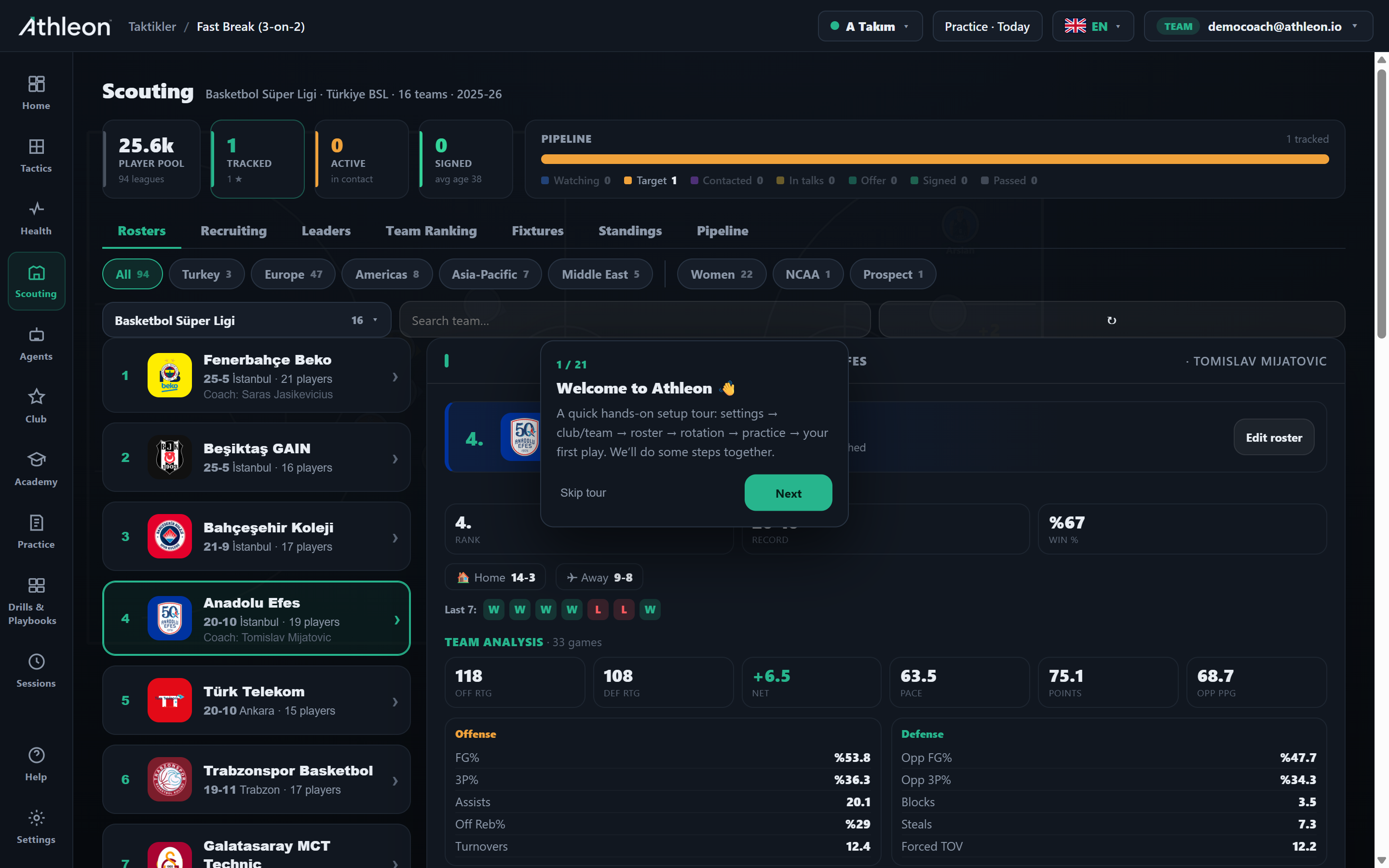
Task: Click the blue Watching legend swatch
Action: click(x=545, y=181)
